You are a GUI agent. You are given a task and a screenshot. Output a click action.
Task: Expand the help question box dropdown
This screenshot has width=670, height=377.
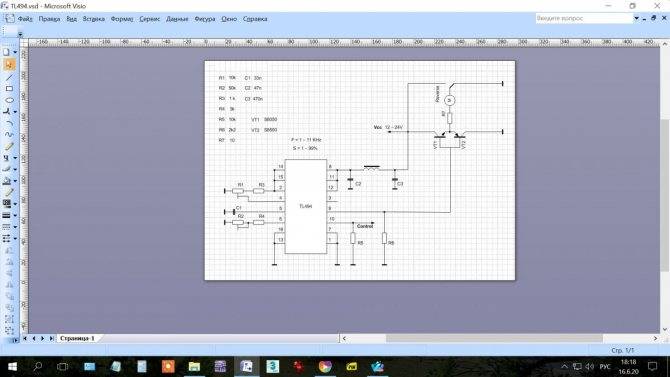(x=636, y=18)
